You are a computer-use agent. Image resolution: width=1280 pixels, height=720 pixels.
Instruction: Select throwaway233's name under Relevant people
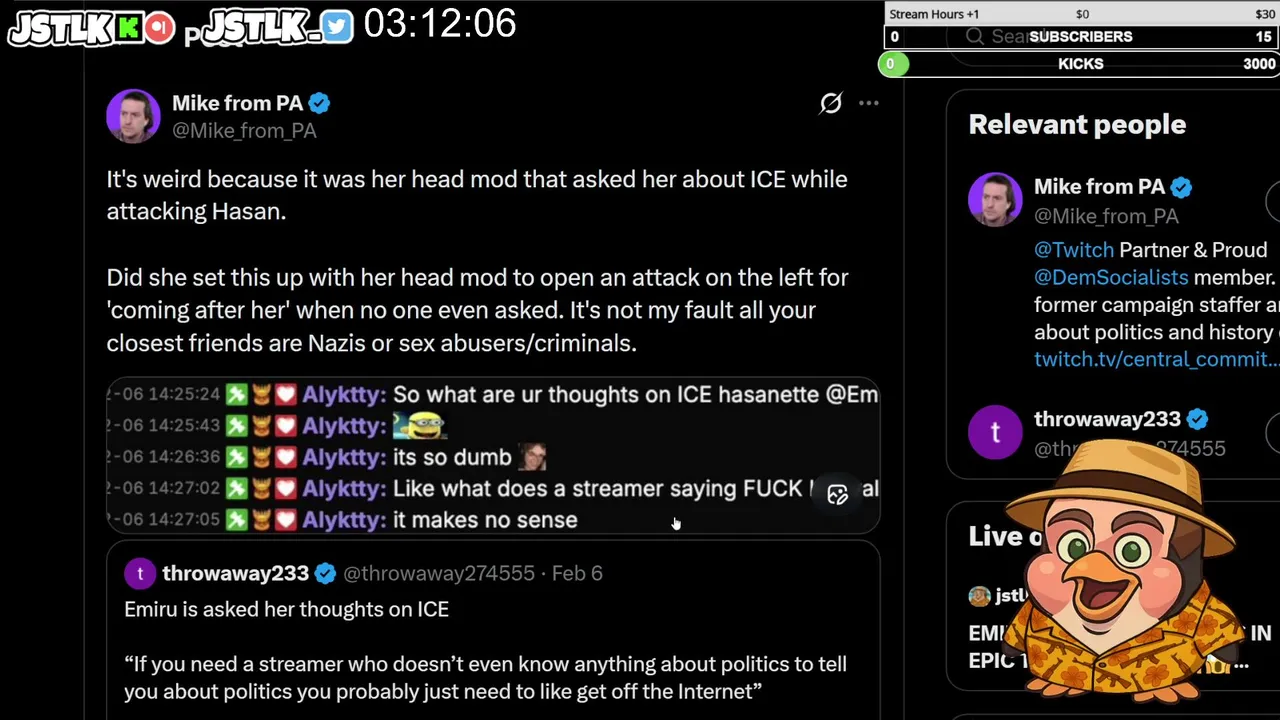tap(1107, 419)
